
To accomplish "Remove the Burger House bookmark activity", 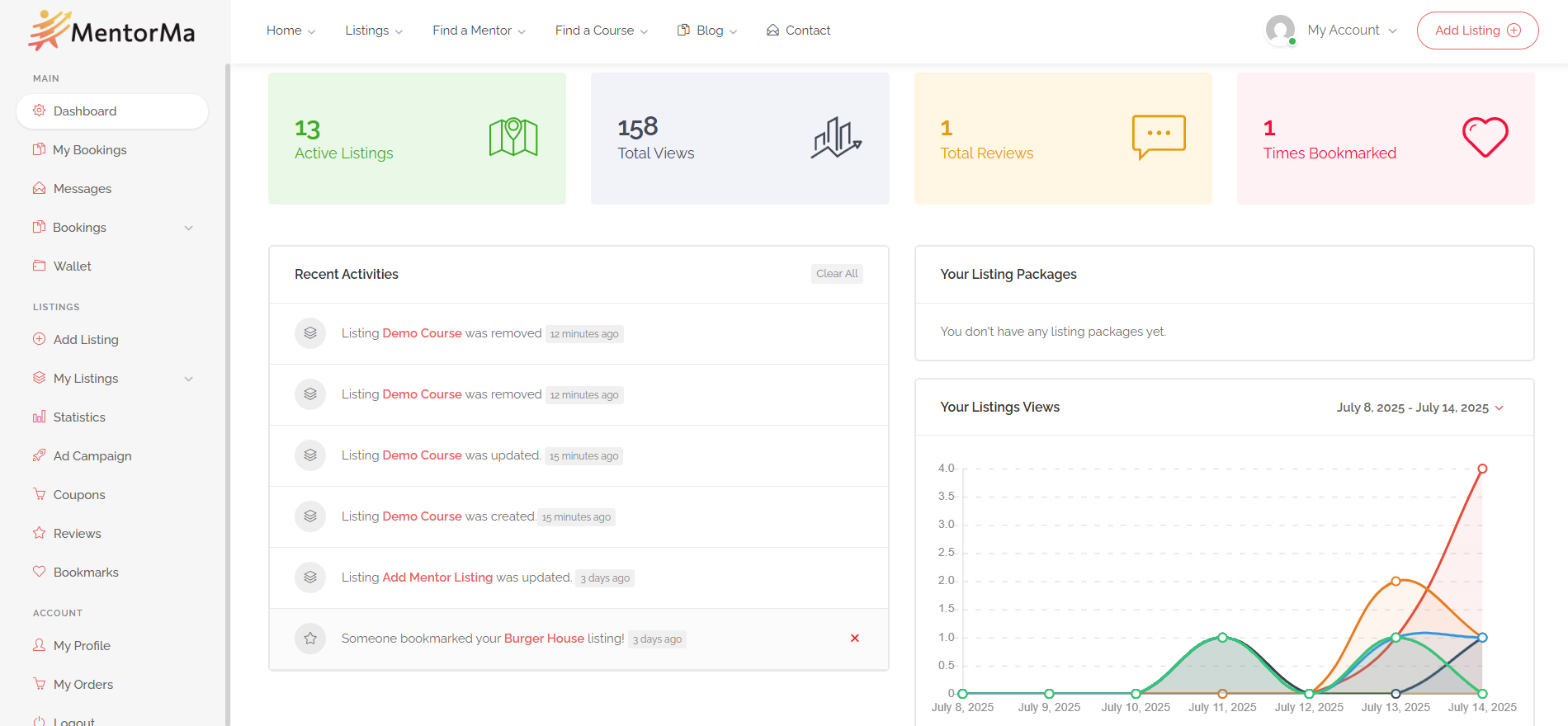I will [854, 639].
